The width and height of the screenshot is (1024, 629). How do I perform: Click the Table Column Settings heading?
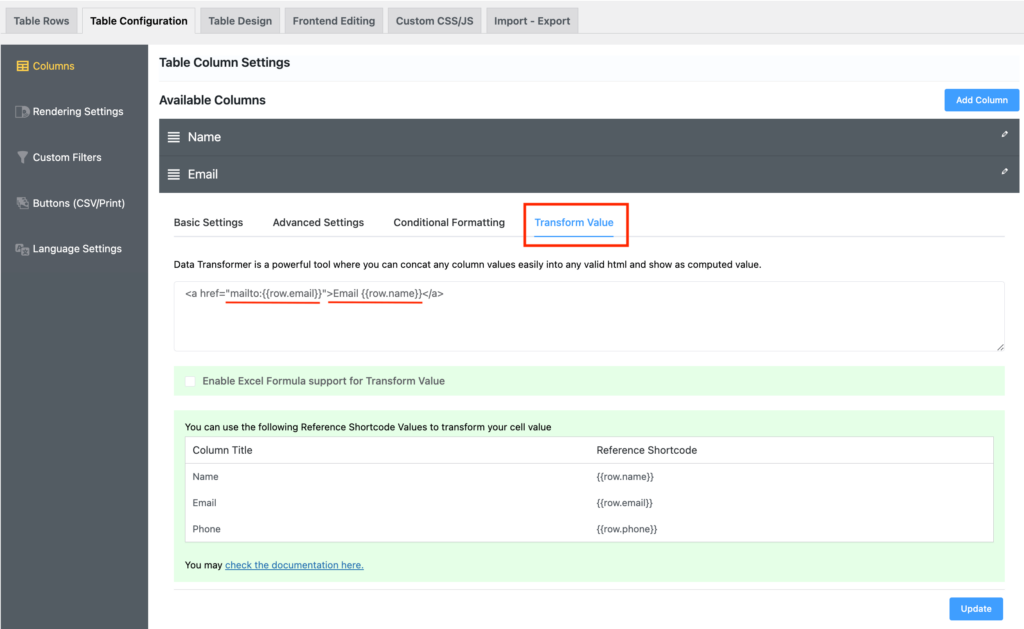point(225,63)
